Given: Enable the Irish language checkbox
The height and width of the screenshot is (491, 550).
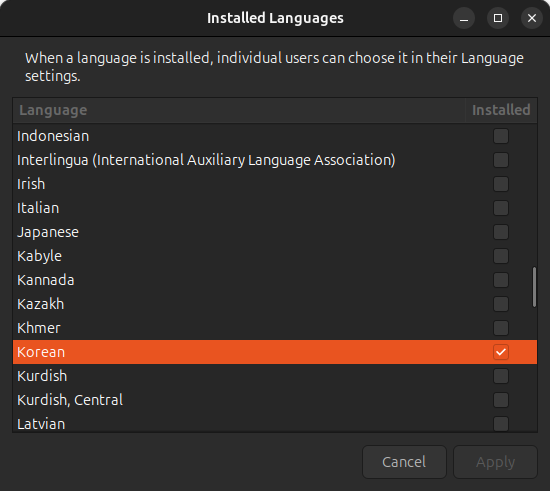Looking at the screenshot, I should pyautogui.click(x=501, y=184).
